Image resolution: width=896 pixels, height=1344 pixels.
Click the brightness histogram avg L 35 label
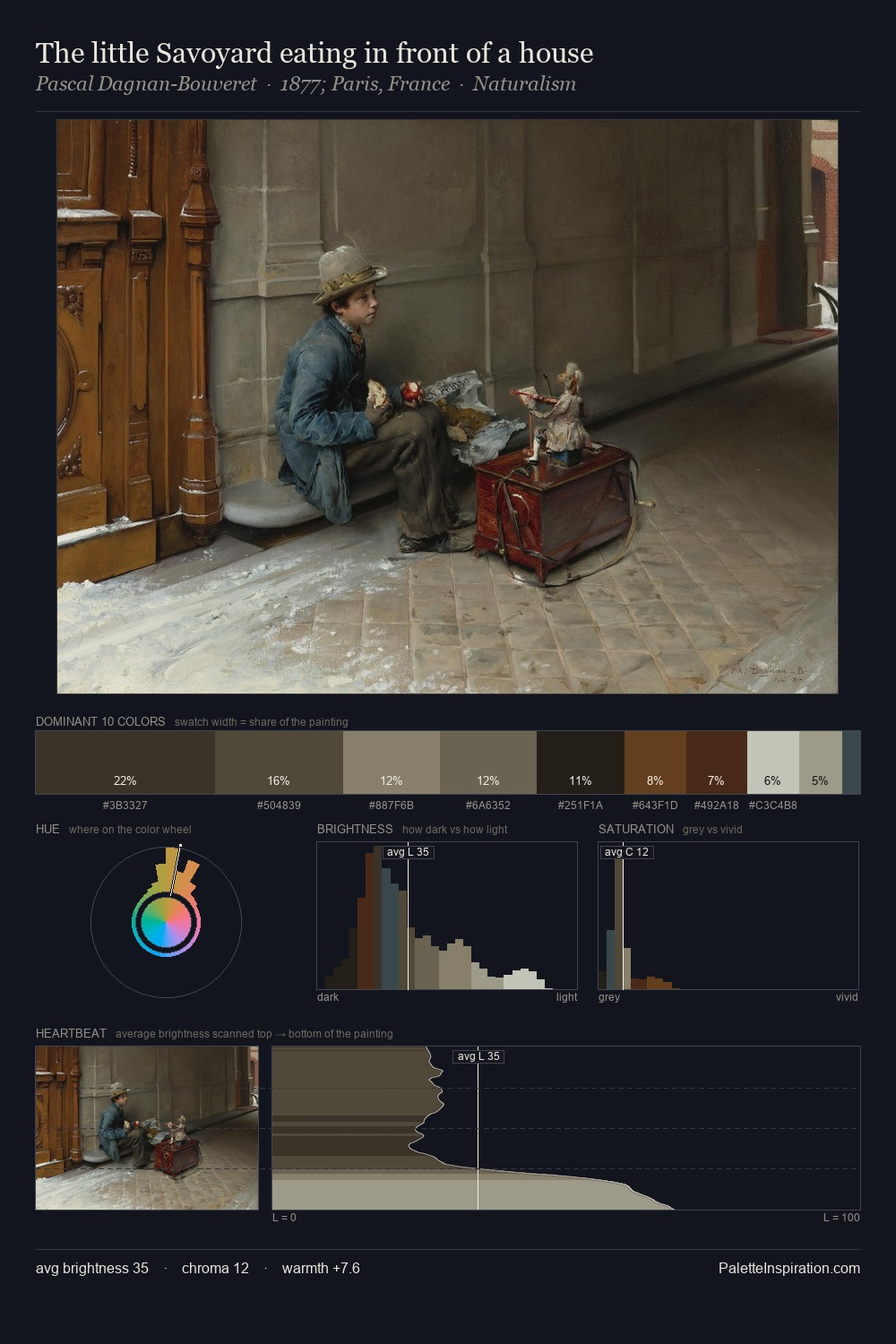(x=409, y=852)
